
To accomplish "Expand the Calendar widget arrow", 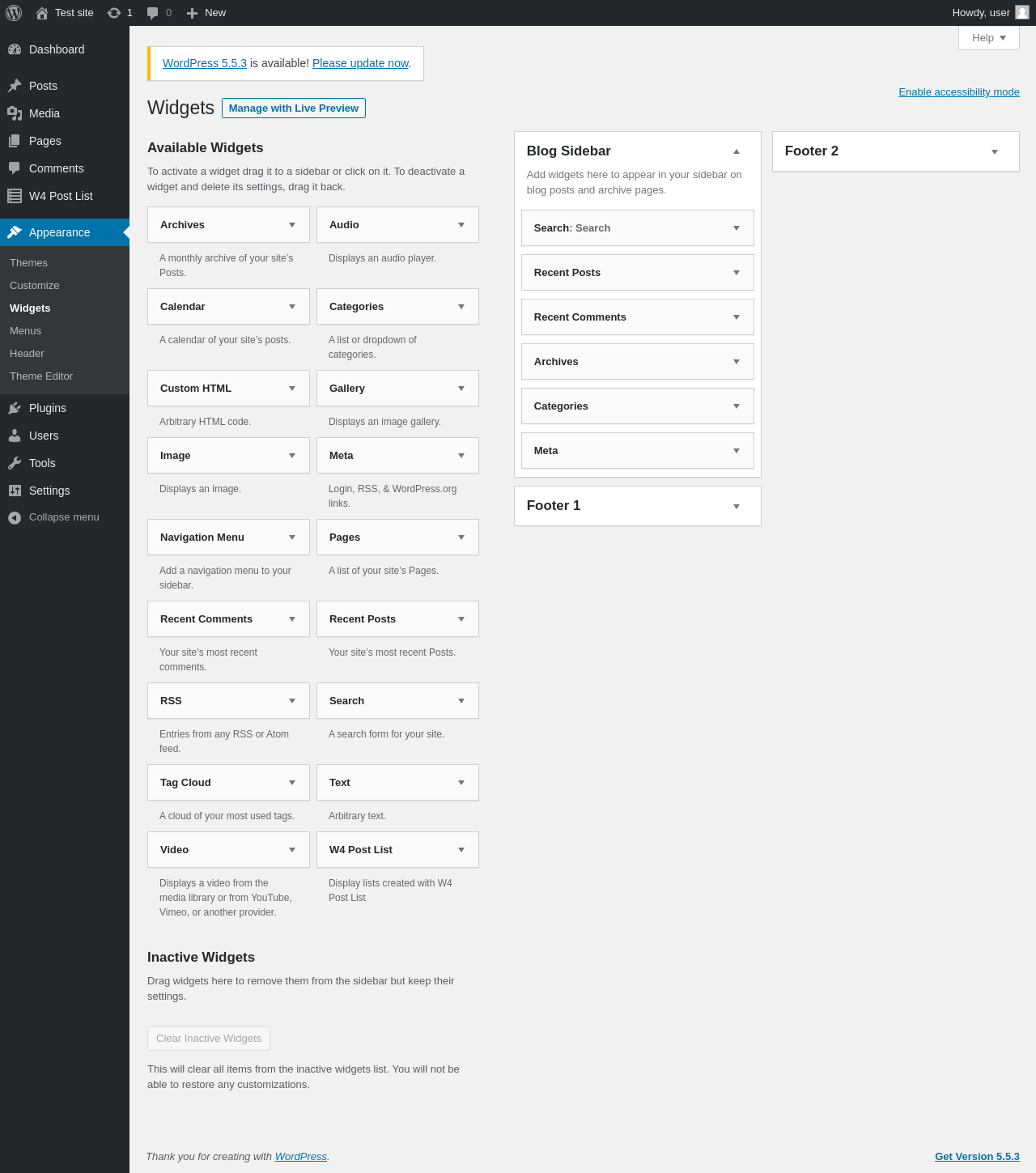I will tap(292, 307).
